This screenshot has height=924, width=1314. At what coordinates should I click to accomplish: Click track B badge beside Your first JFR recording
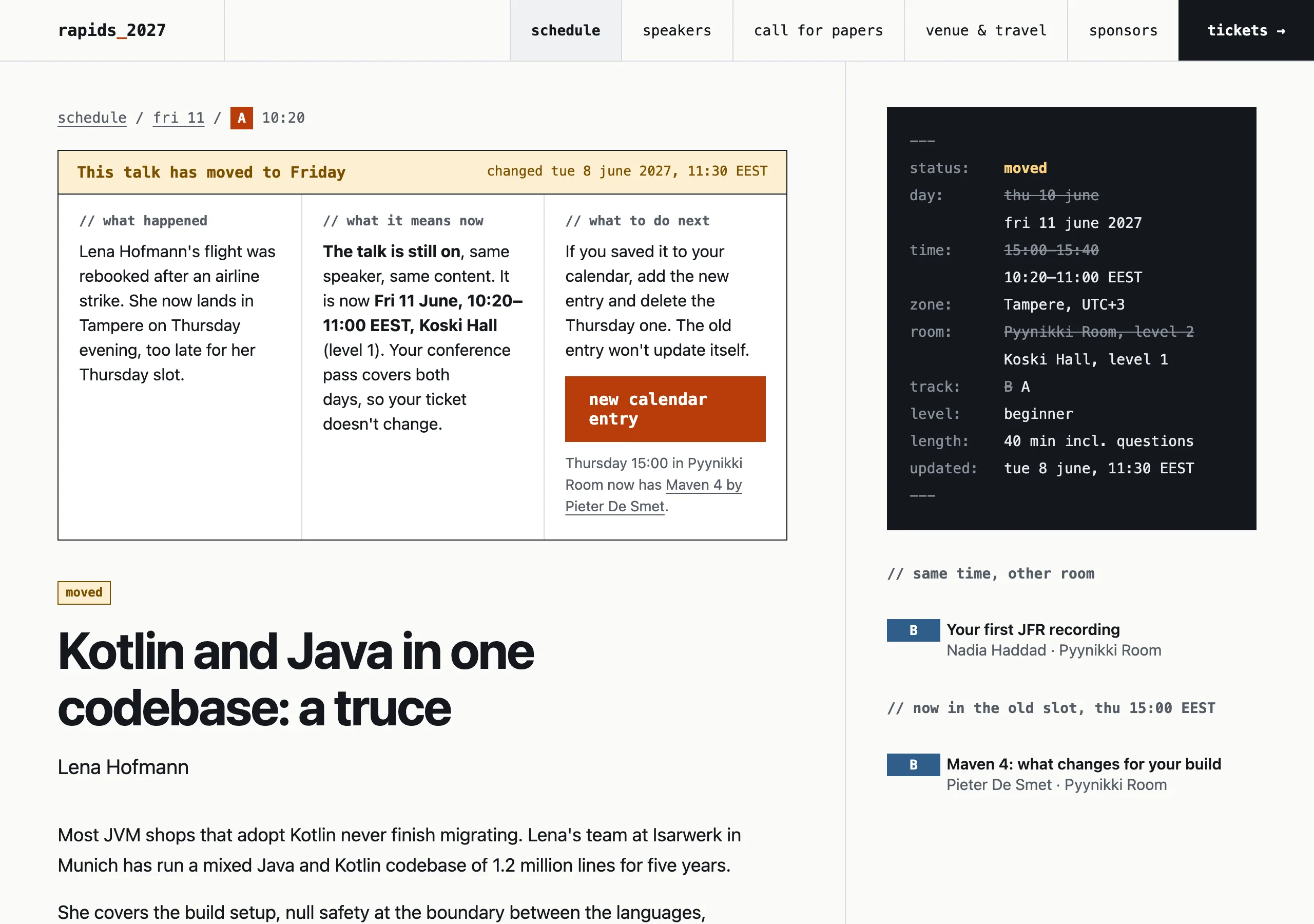914,630
